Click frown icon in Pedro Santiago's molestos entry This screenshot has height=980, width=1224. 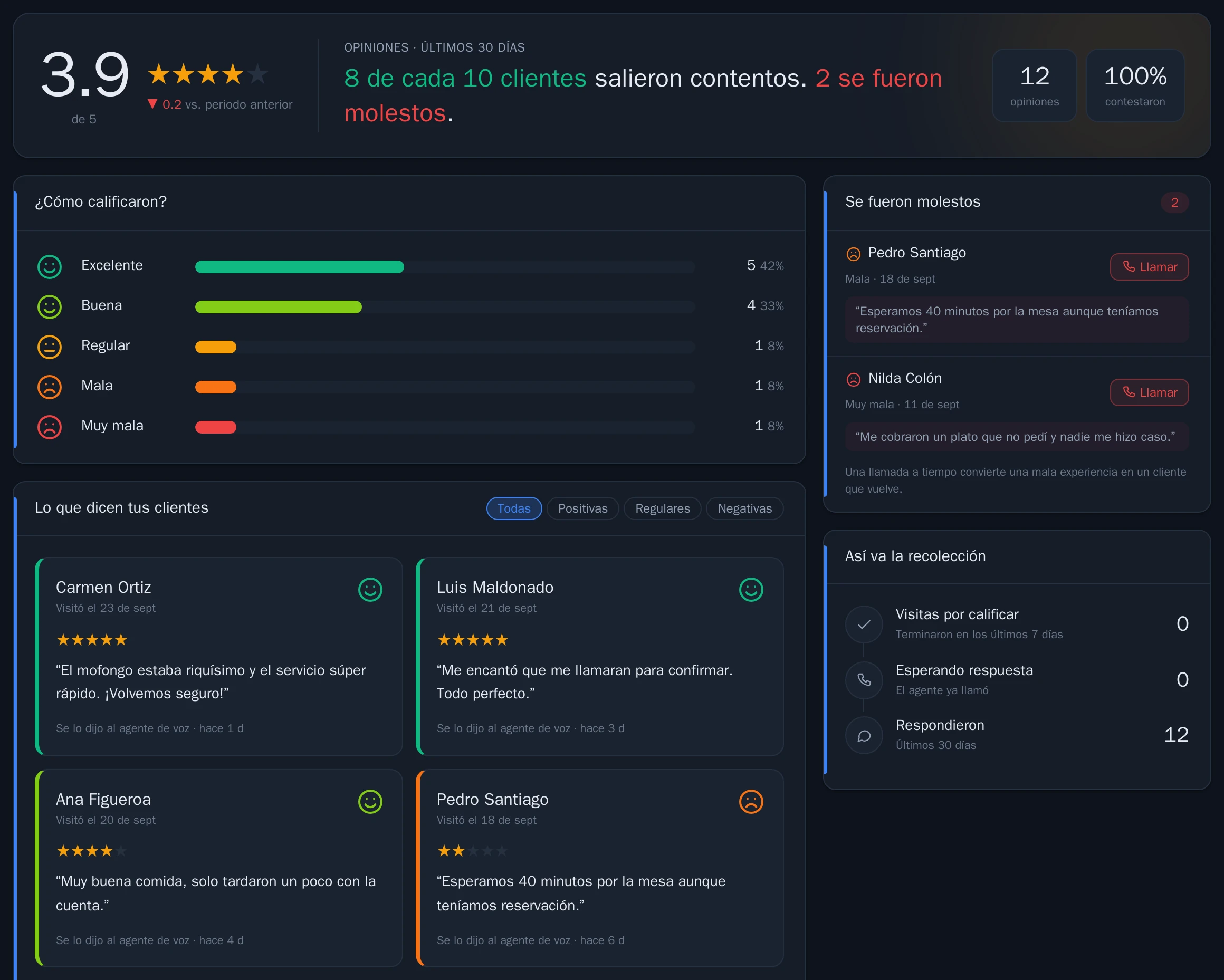tap(853, 254)
